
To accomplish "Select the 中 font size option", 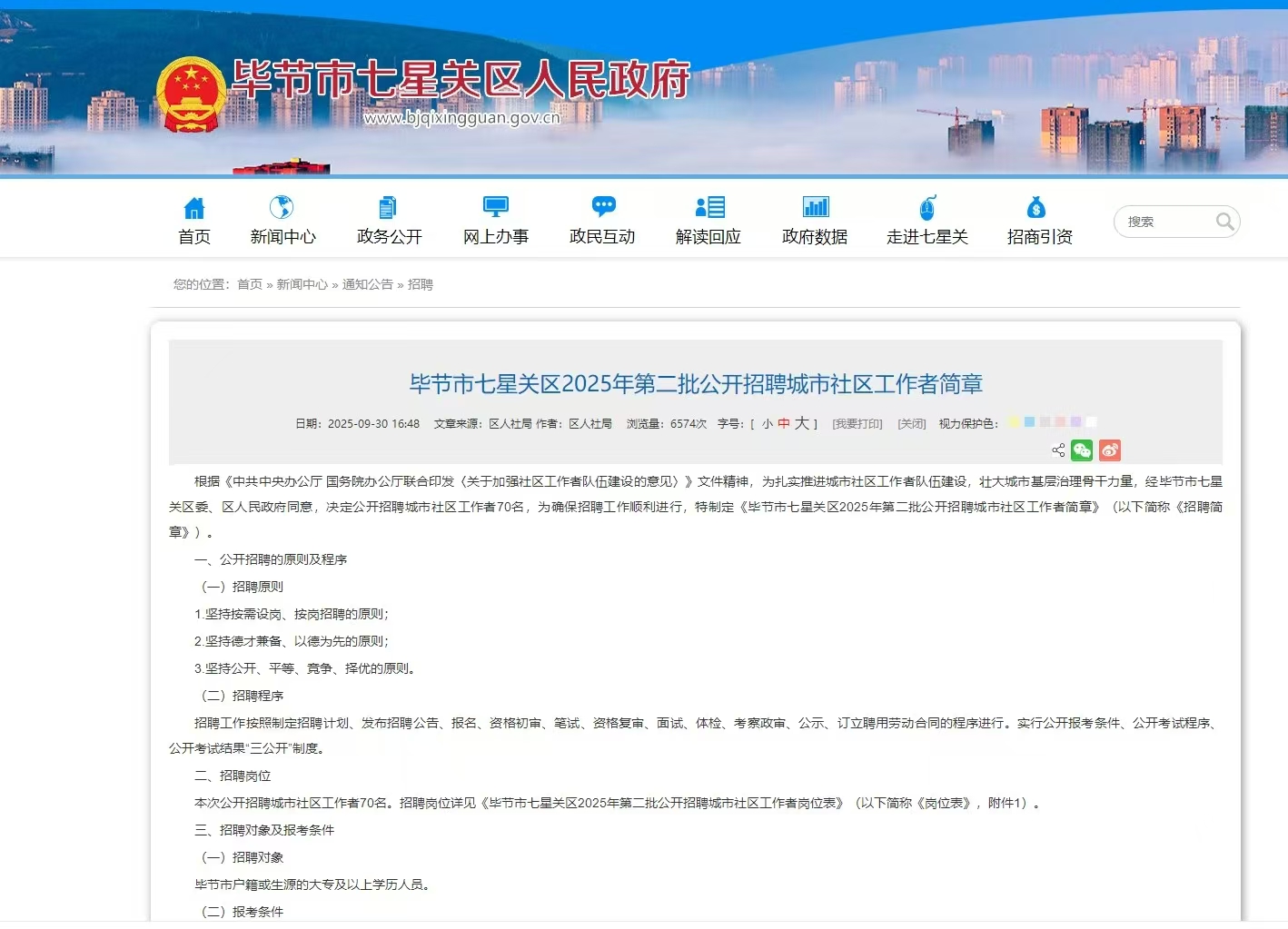I will coord(783,422).
